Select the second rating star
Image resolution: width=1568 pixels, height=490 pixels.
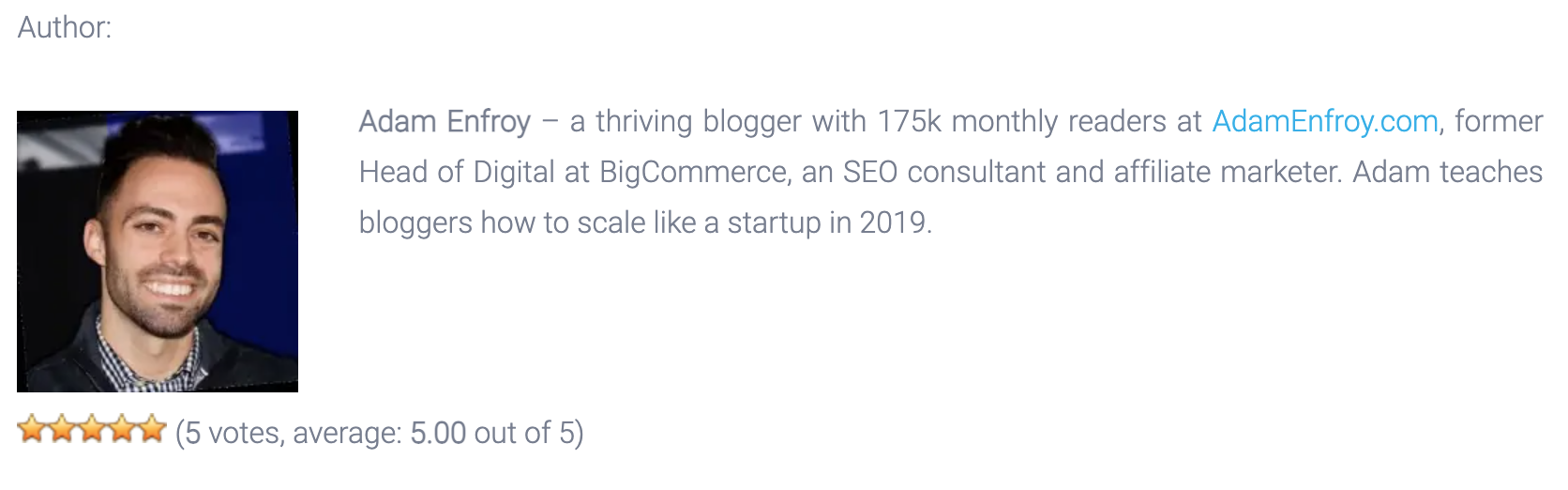(x=62, y=429)
